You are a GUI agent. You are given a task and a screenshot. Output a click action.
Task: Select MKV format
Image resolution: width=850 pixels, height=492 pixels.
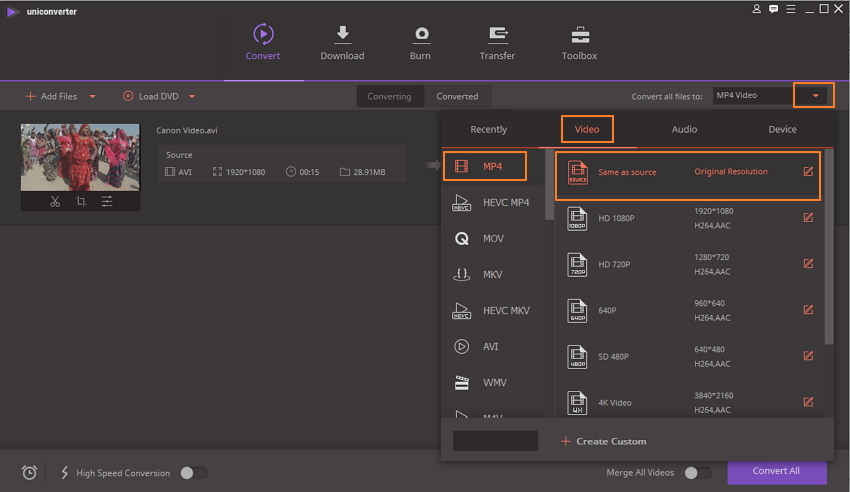click(x=493, y=275)
